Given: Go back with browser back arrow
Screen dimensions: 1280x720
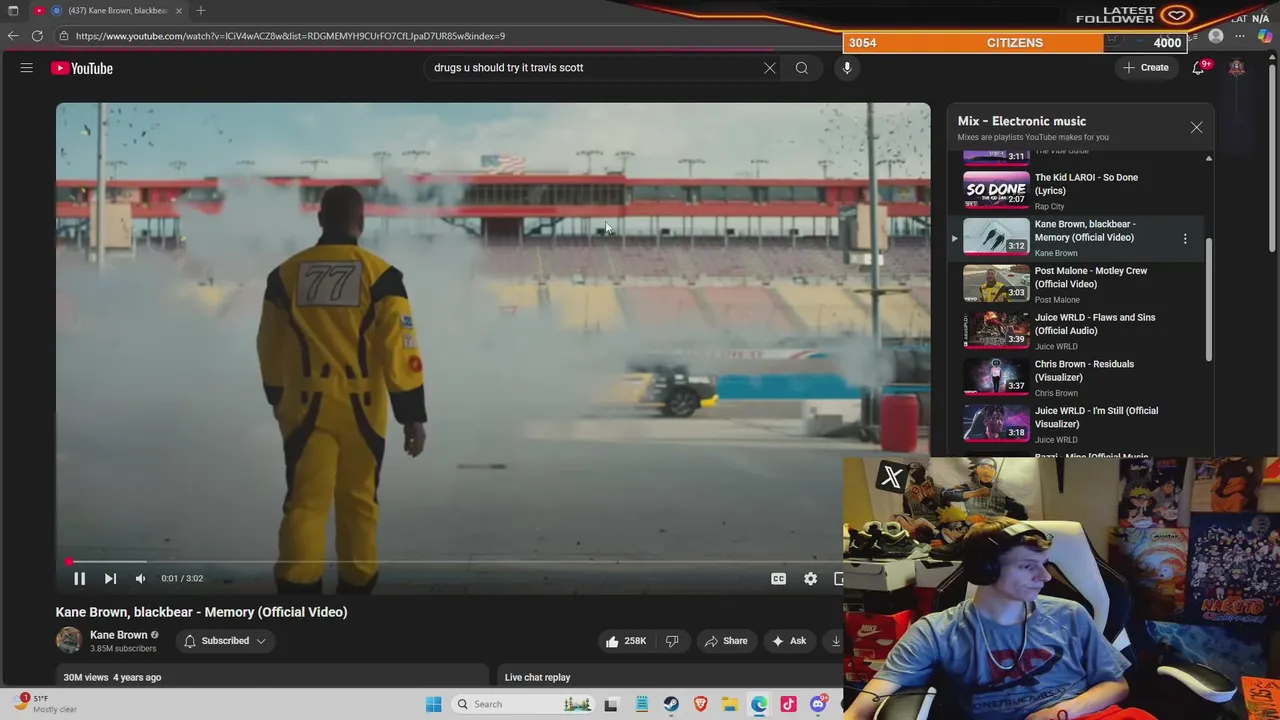Looking at the screenshot, I should point(13,36).
